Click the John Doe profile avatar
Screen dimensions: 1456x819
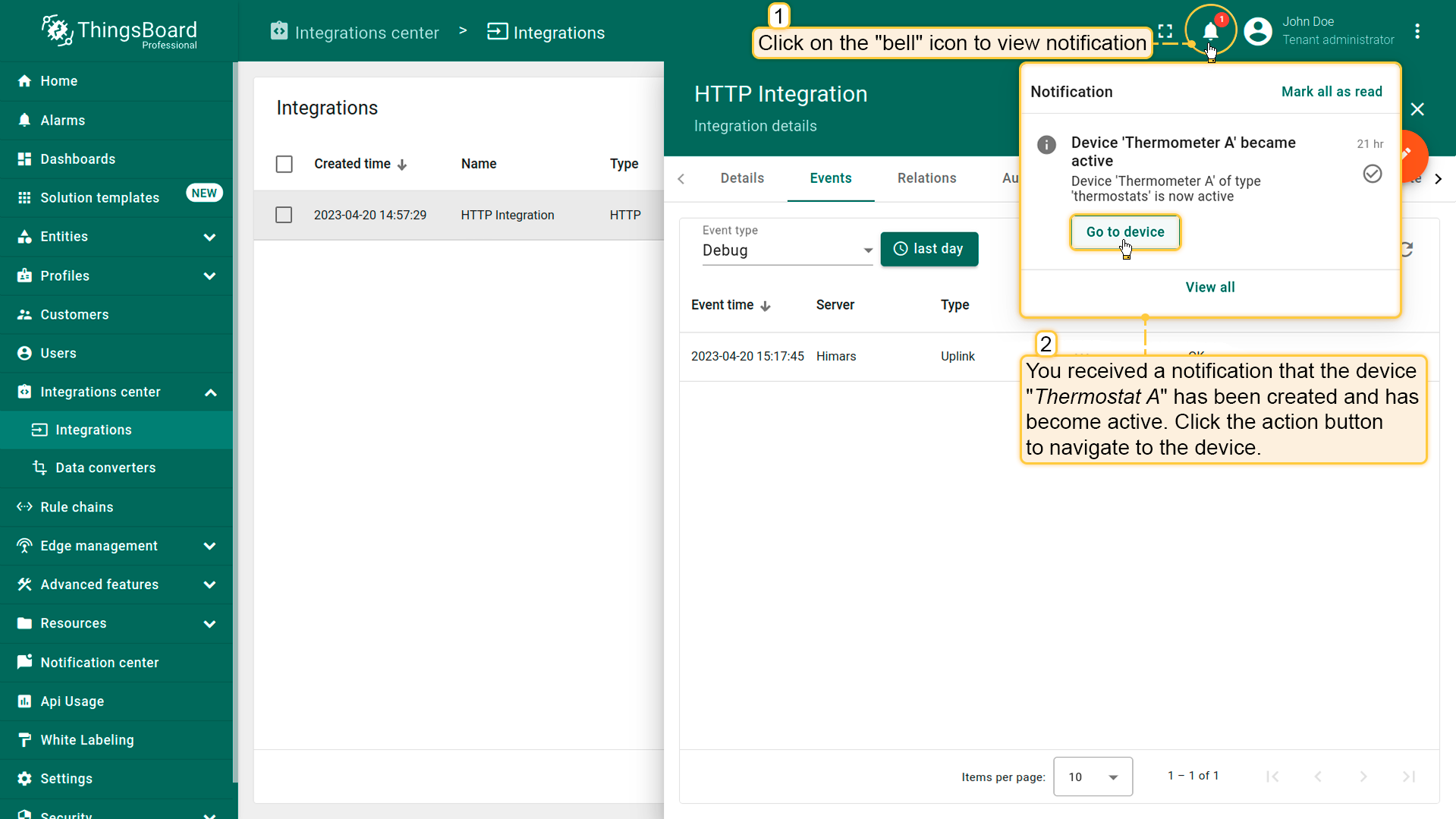coord(1257,32)
